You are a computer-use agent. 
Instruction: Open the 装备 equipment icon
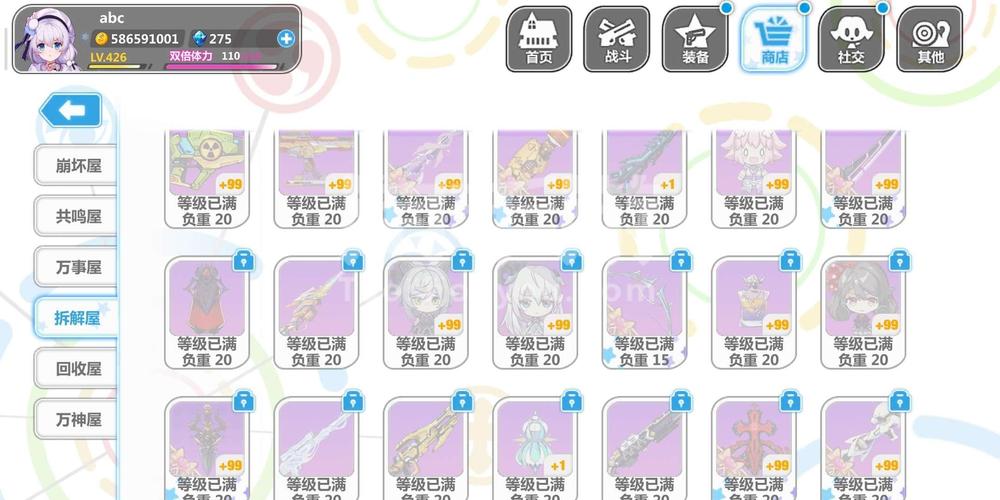coord(695,39)
